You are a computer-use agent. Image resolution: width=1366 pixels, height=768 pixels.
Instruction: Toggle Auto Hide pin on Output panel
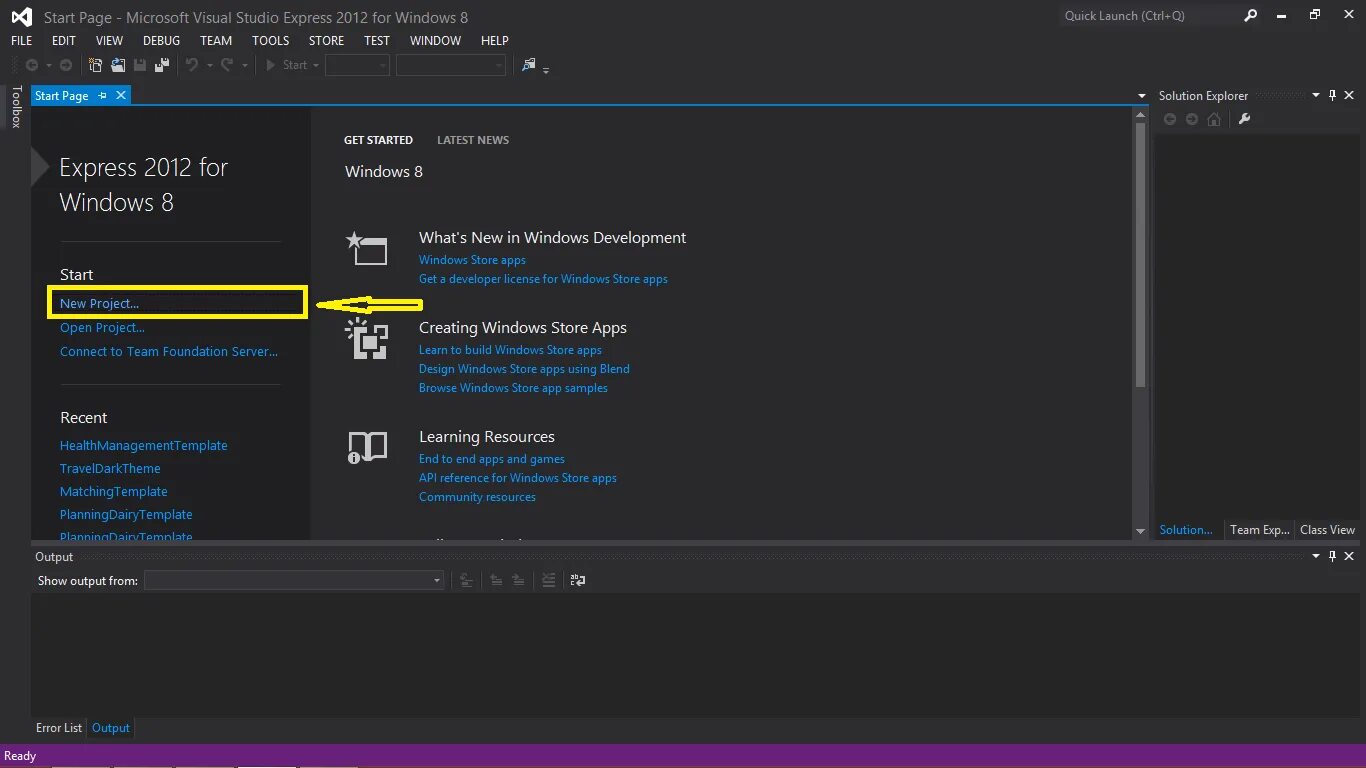tap(1332, 556)
